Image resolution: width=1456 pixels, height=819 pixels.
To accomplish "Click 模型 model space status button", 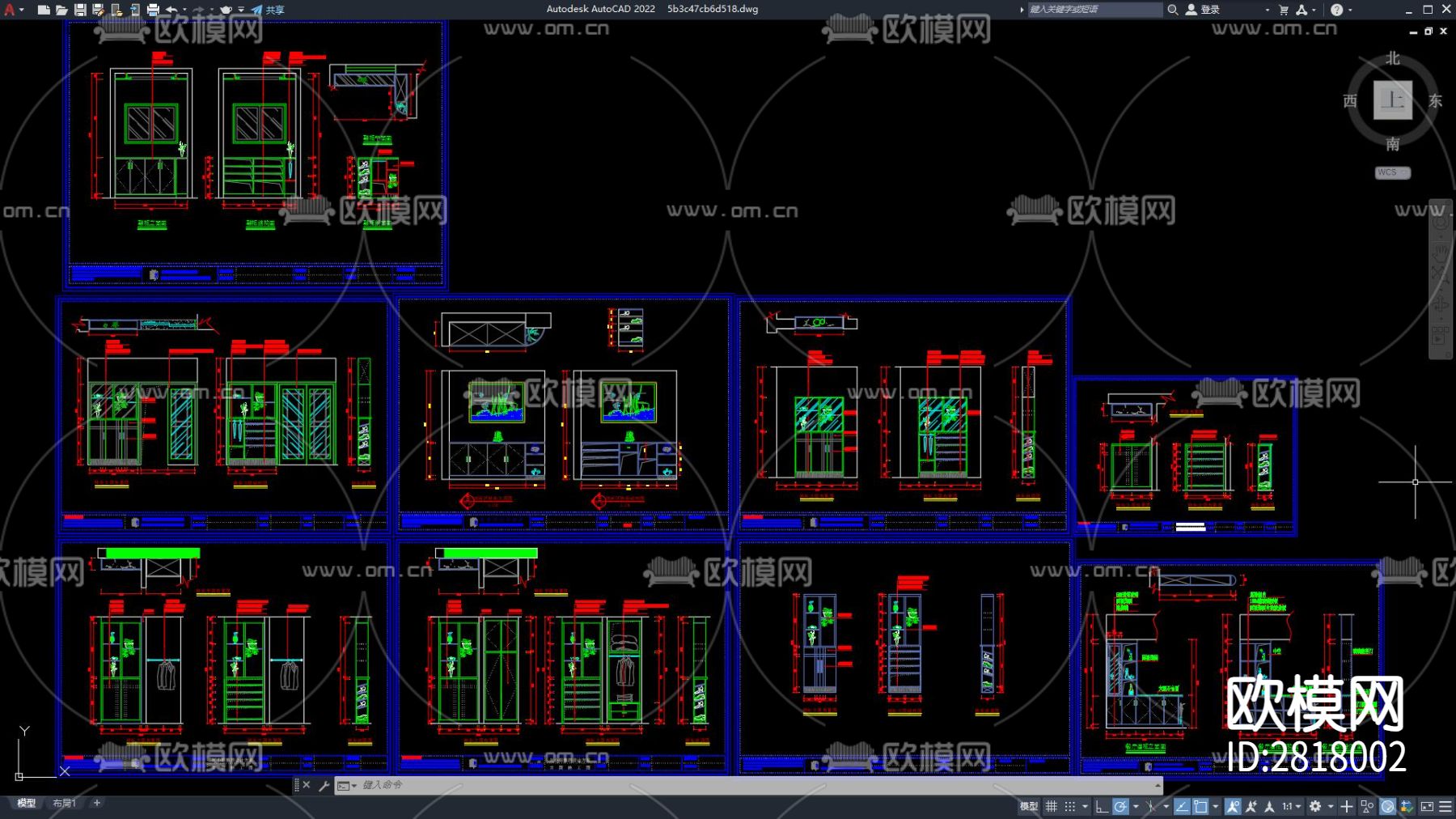I will pyautogui.click(x=1029, y=806).
